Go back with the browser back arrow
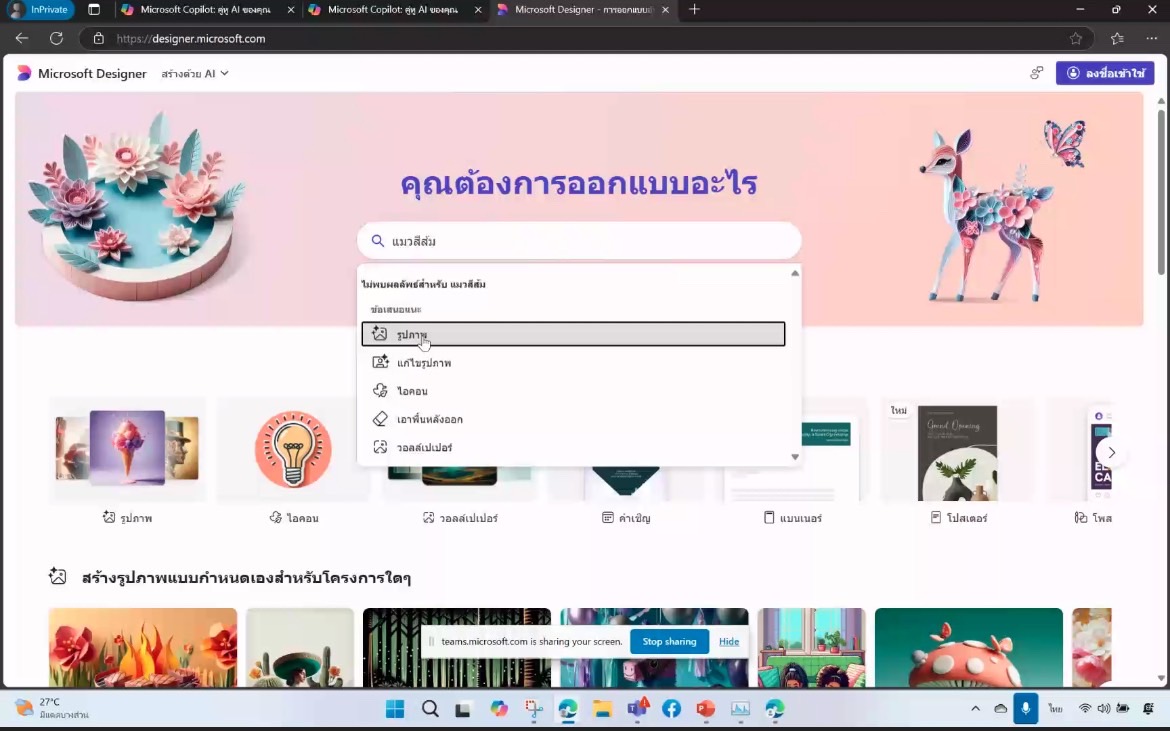This screenshot has height=731, width=1170. (x=22, y=38)
